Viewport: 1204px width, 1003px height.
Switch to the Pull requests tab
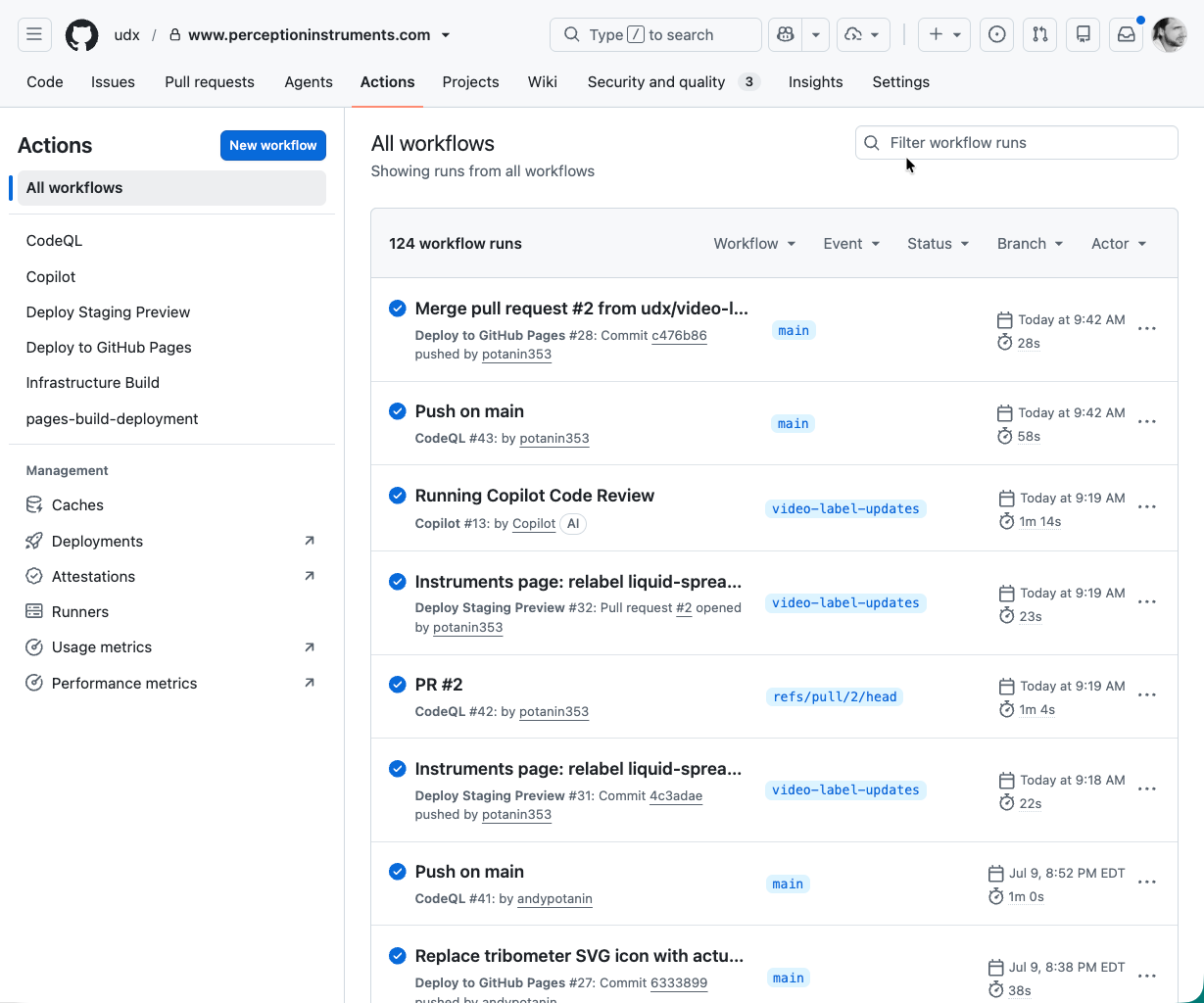[210, 82]
